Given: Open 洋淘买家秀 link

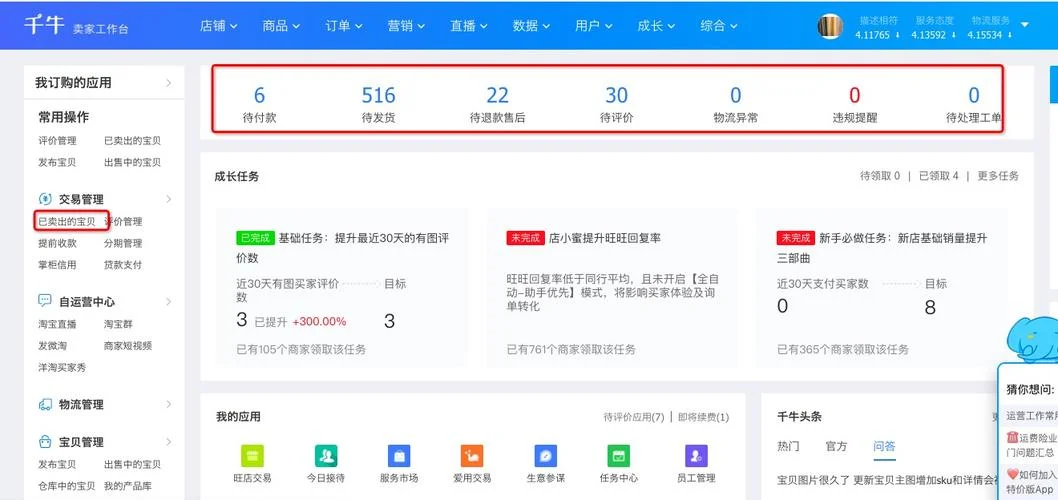Looking at the screenshot, I should coord(62,368).
